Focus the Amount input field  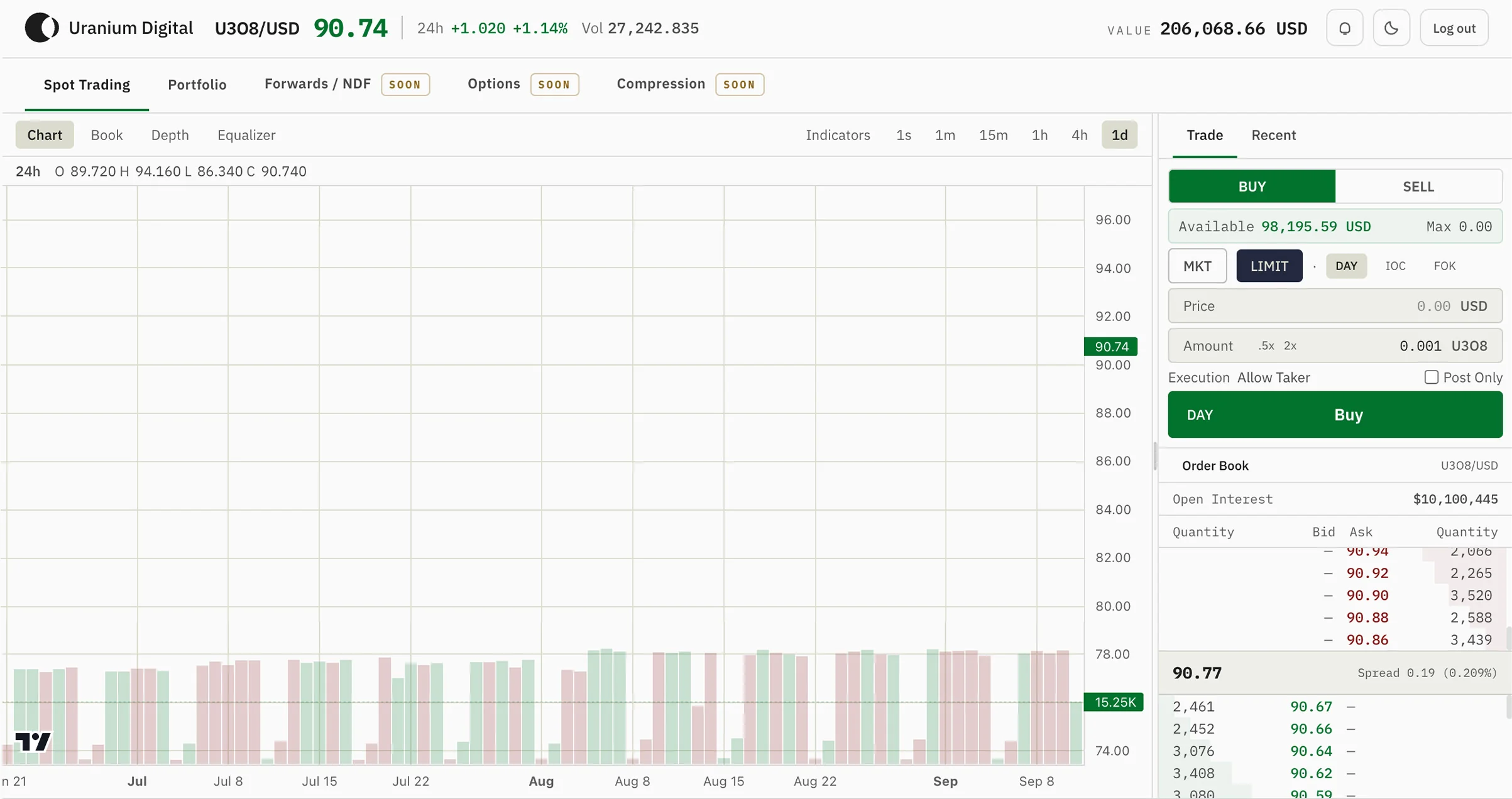[1335, 345]
